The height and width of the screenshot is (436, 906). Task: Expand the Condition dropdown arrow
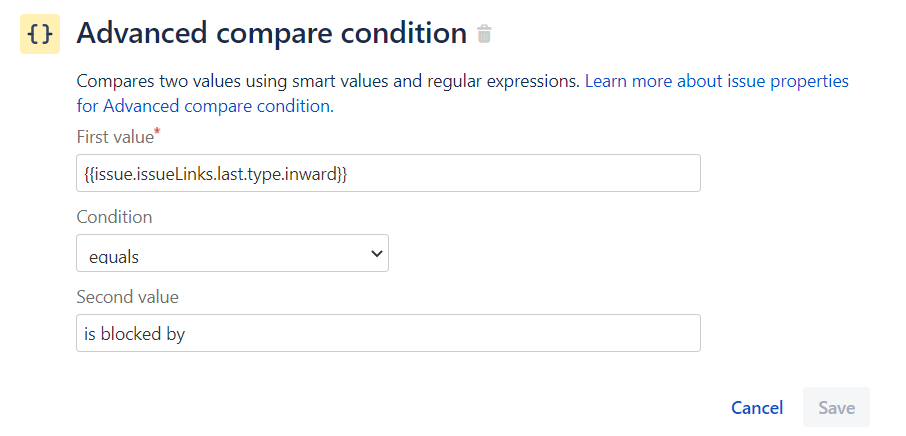(x=376, y=254)
